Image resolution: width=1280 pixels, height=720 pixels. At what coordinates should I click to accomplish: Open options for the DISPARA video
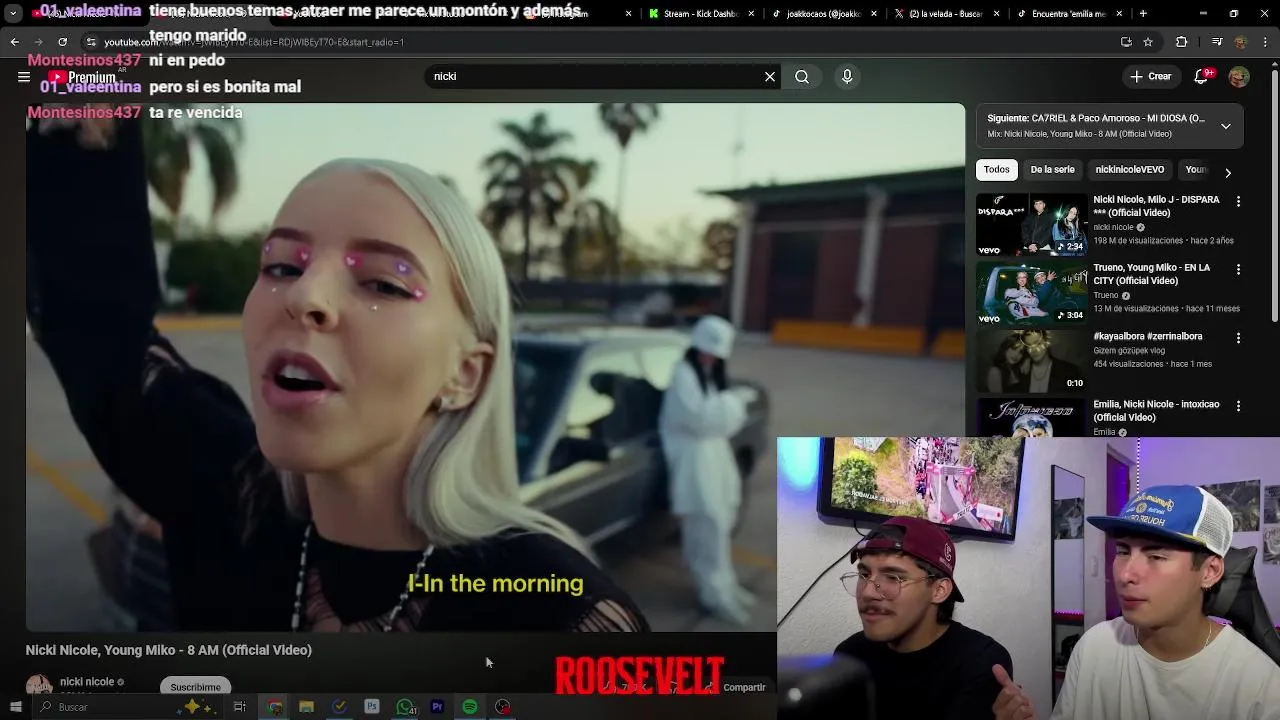click(x=1238, y=201)
